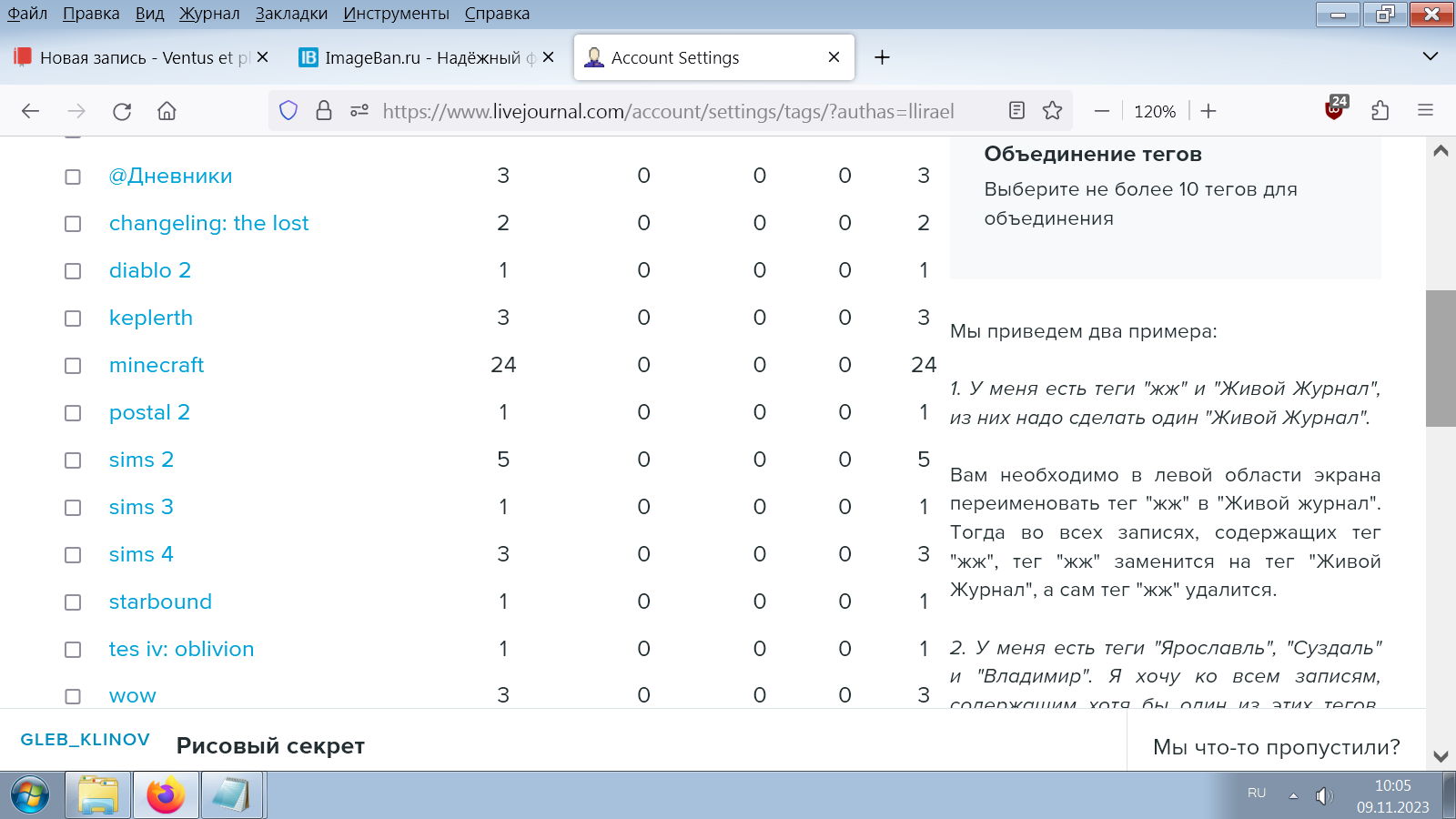The height and width of the screenshot is (819, 1456).
Task: Open tracking protection shield info
Action: pos(288,111)
